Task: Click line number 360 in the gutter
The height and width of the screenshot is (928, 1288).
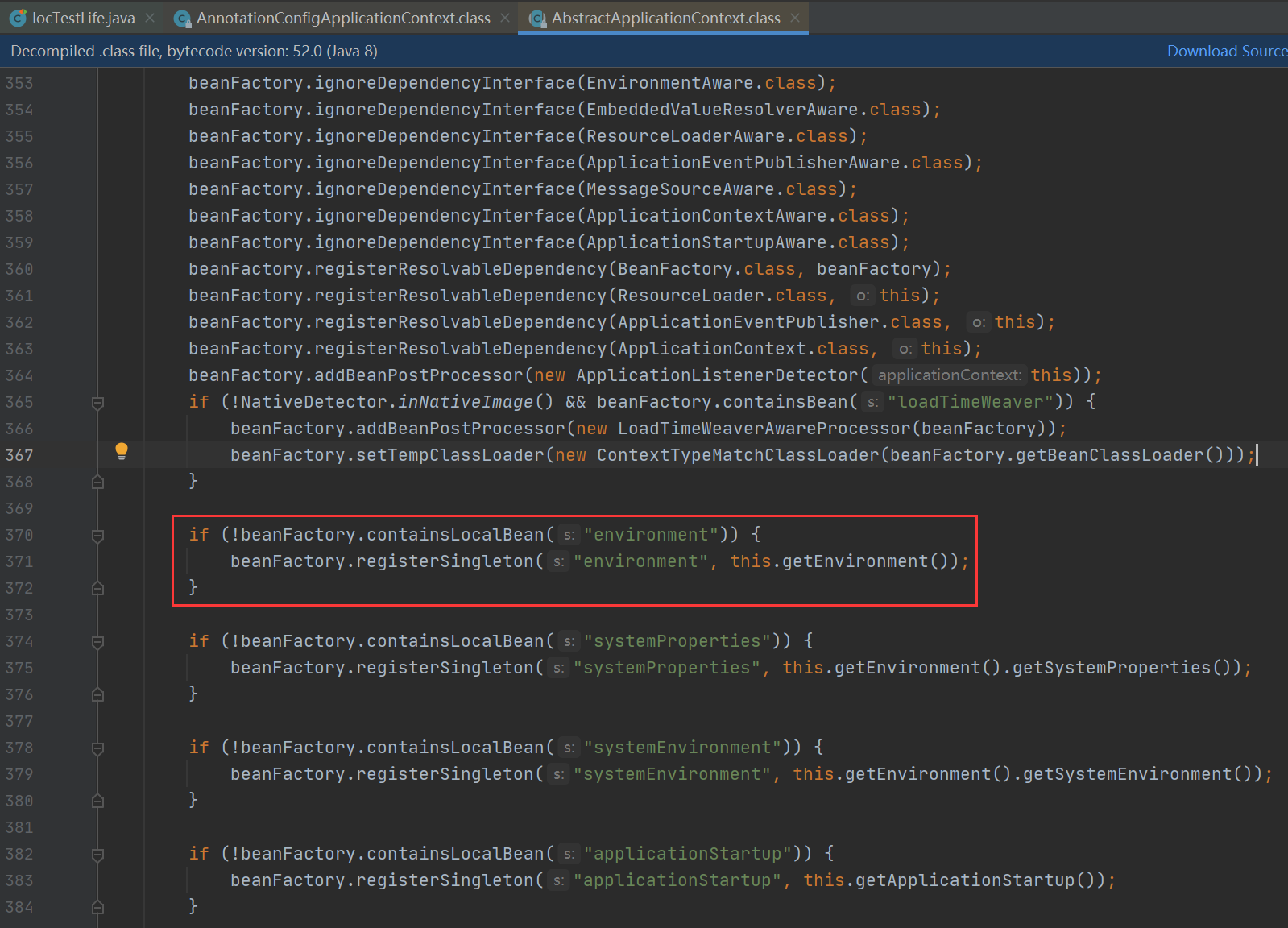Action: pos(19,269)
